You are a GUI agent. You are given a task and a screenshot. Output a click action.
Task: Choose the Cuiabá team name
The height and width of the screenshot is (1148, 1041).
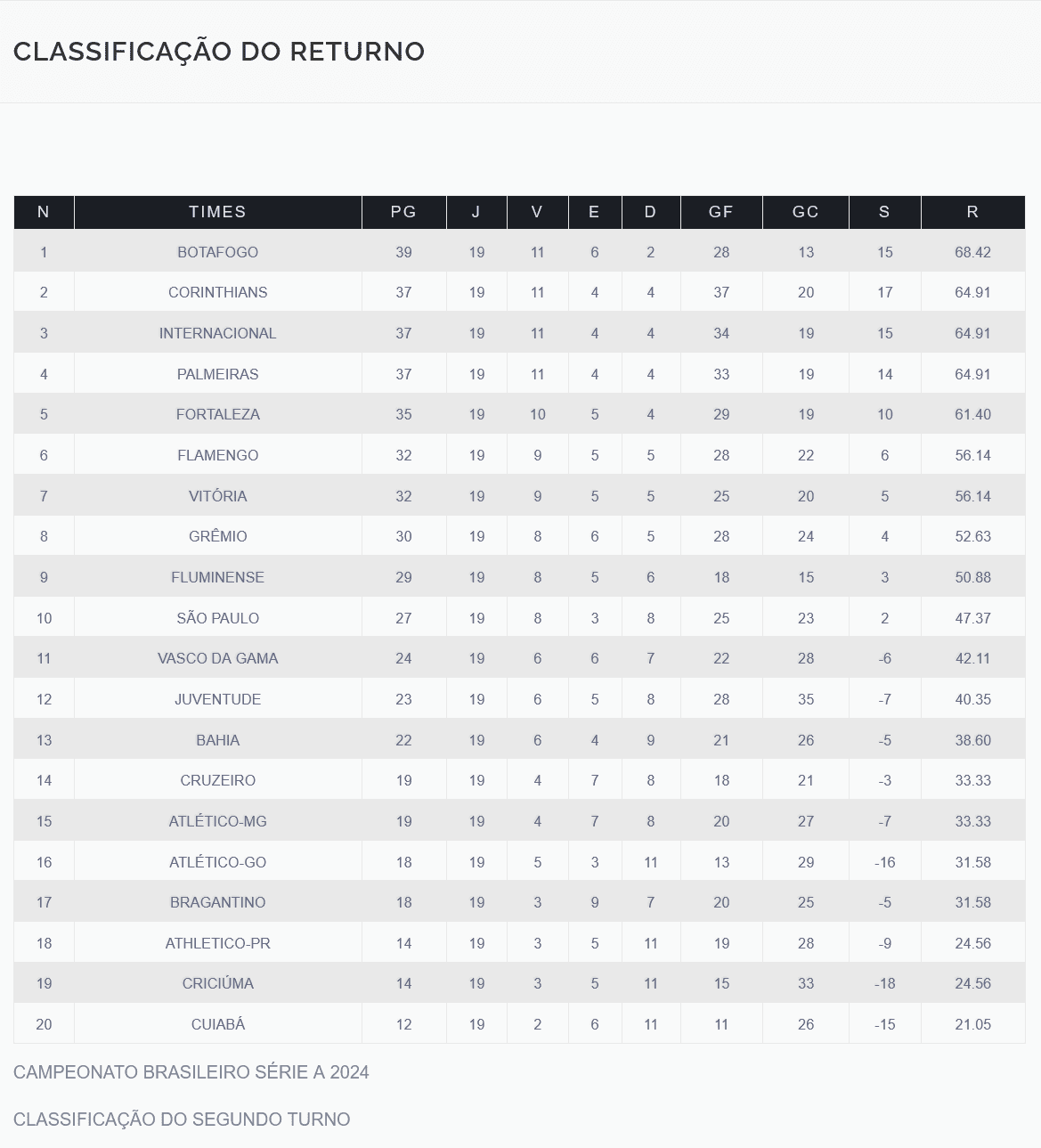[217, 1024]
